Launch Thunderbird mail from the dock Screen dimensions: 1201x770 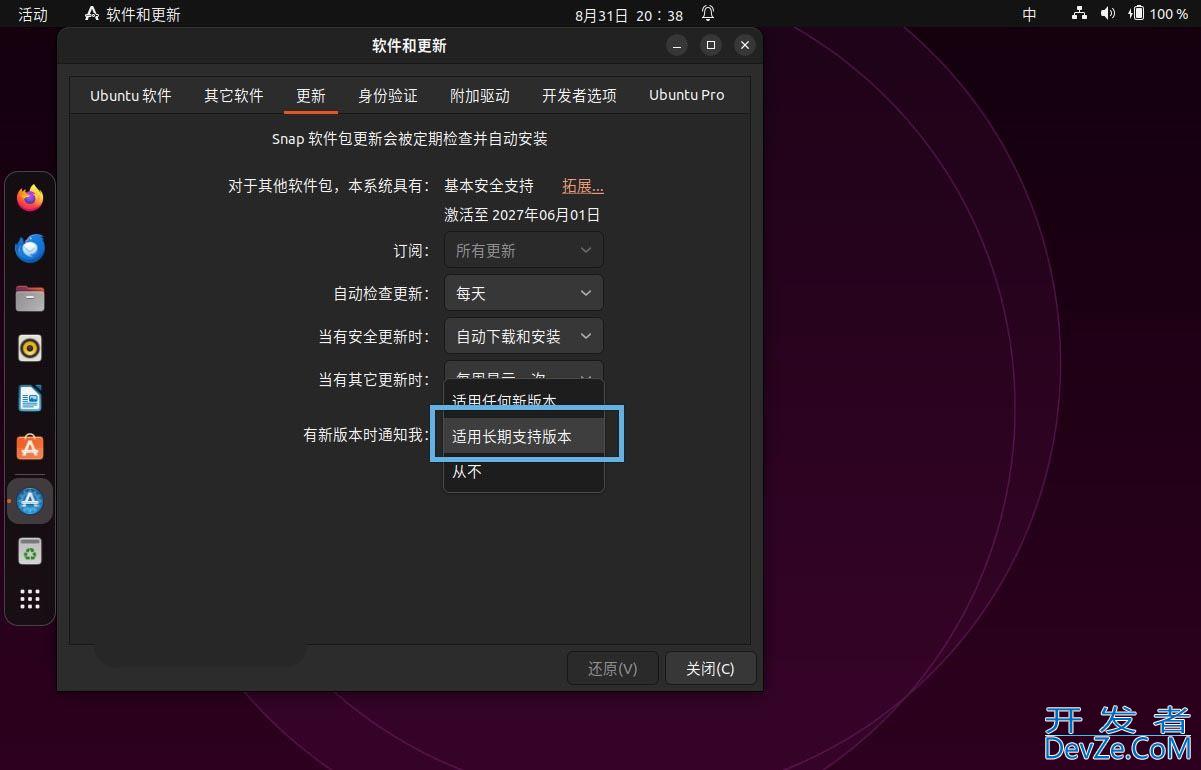[x=30, y=248]
